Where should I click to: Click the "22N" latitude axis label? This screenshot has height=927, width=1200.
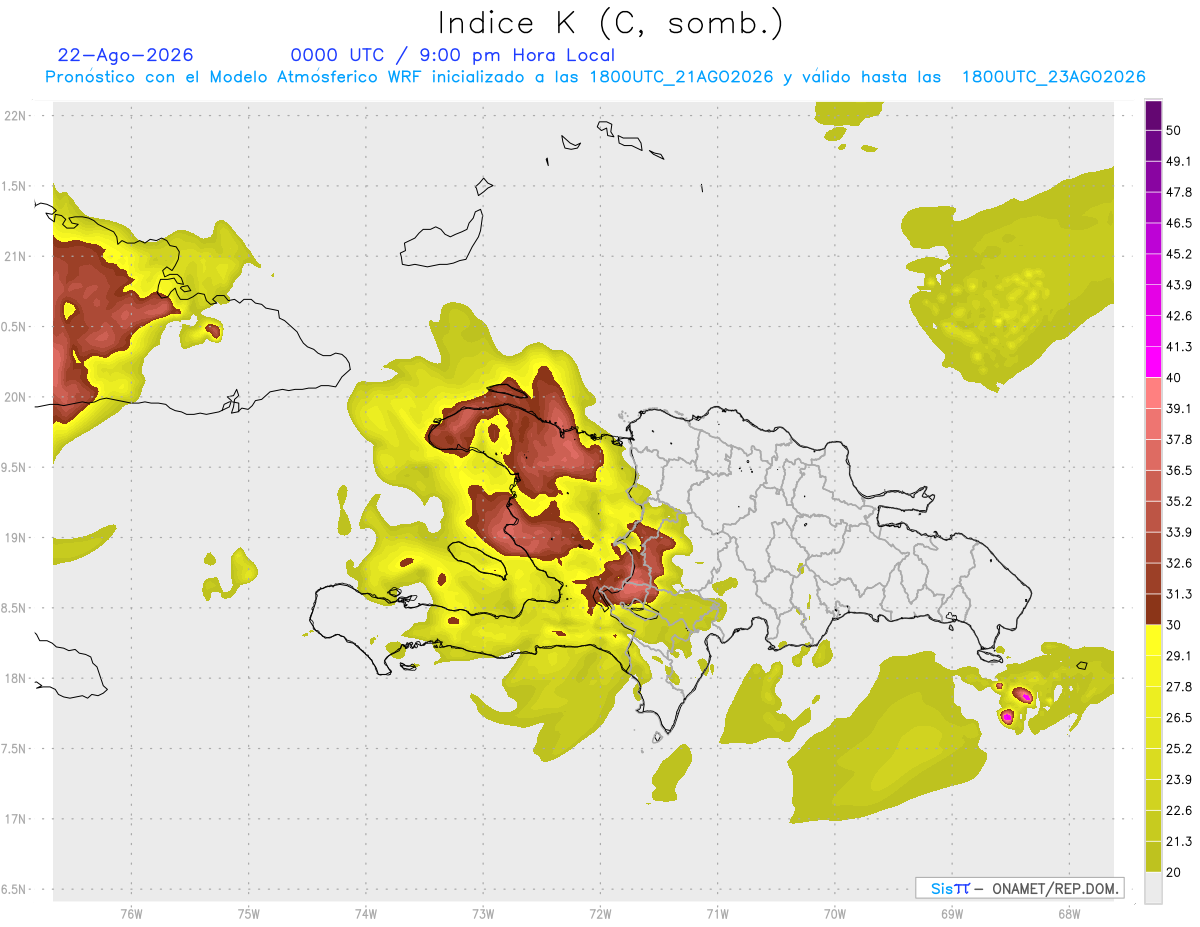(15, 115)
